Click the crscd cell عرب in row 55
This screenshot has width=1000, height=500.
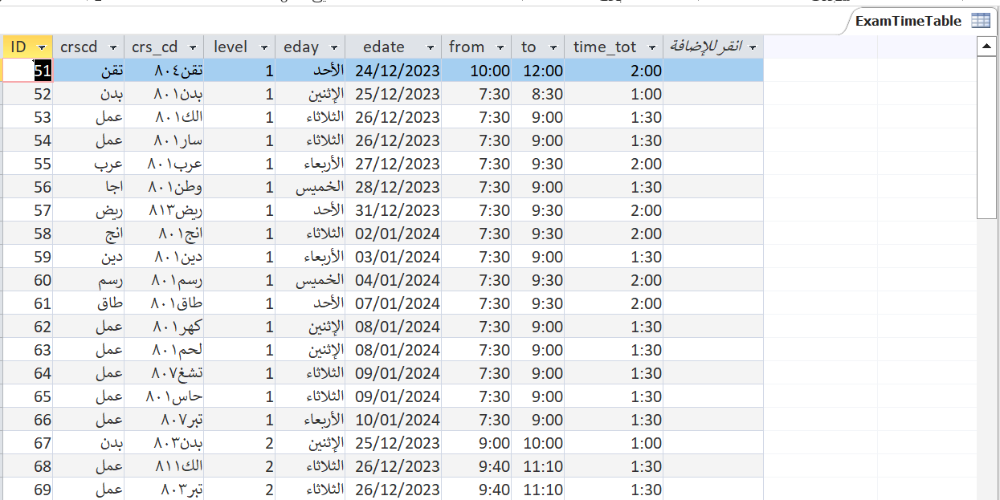89,163
